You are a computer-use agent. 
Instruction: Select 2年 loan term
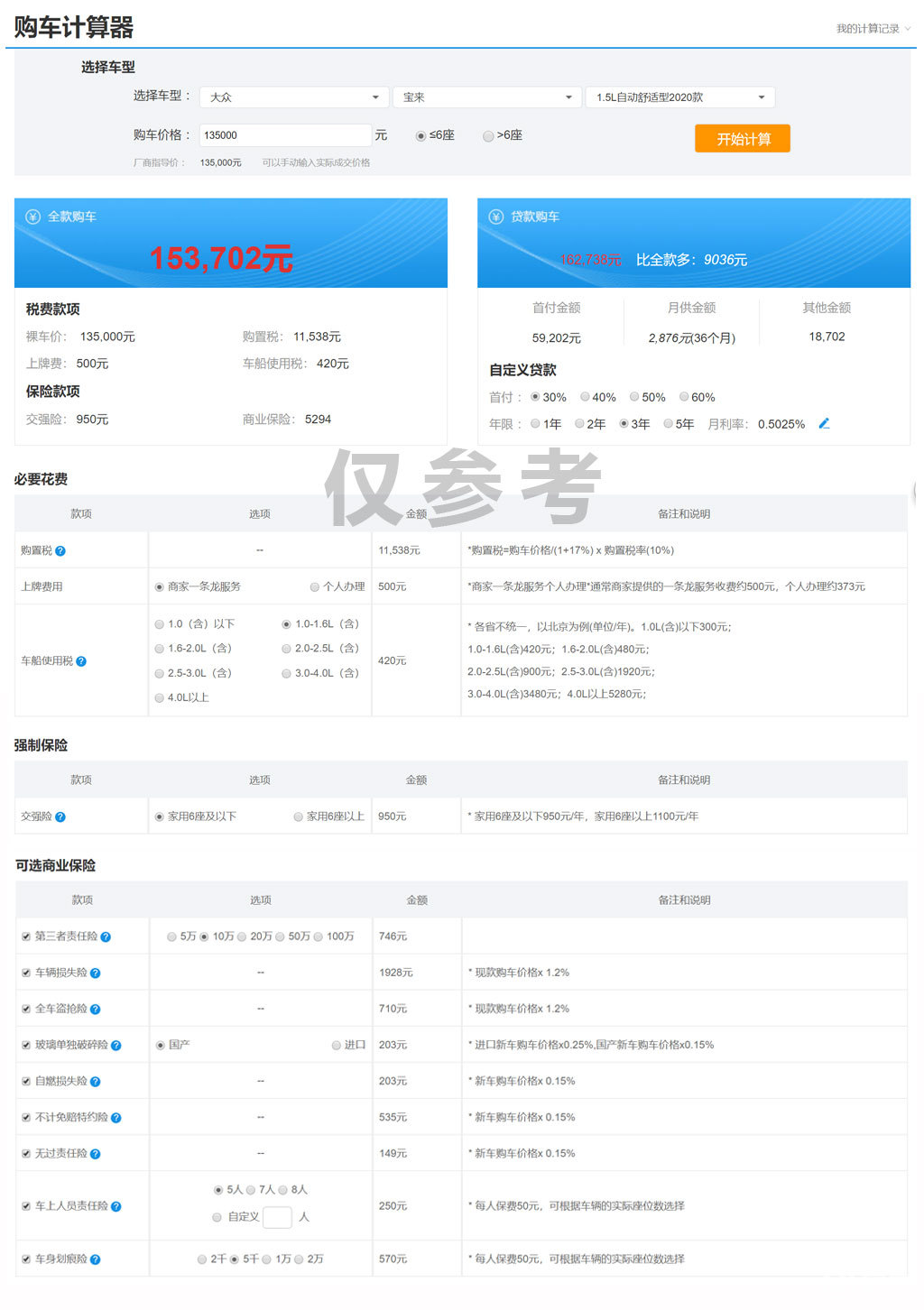click(579, 424)
